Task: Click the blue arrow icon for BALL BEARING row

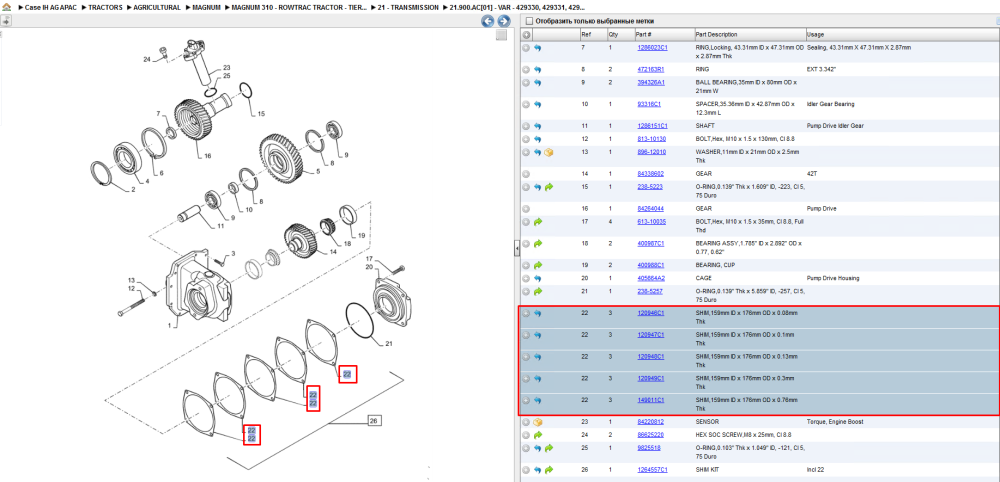Action: [x=537, y=83]
